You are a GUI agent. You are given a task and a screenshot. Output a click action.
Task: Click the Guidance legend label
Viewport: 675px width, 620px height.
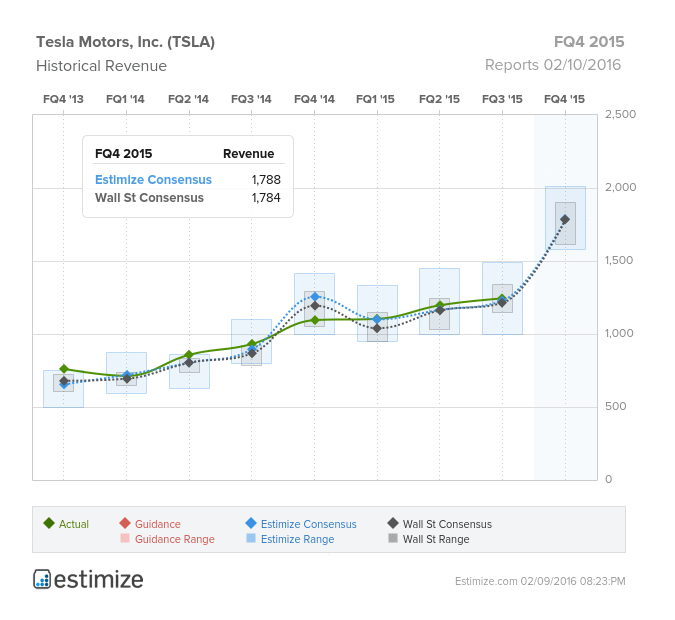(x=158, y=524)
